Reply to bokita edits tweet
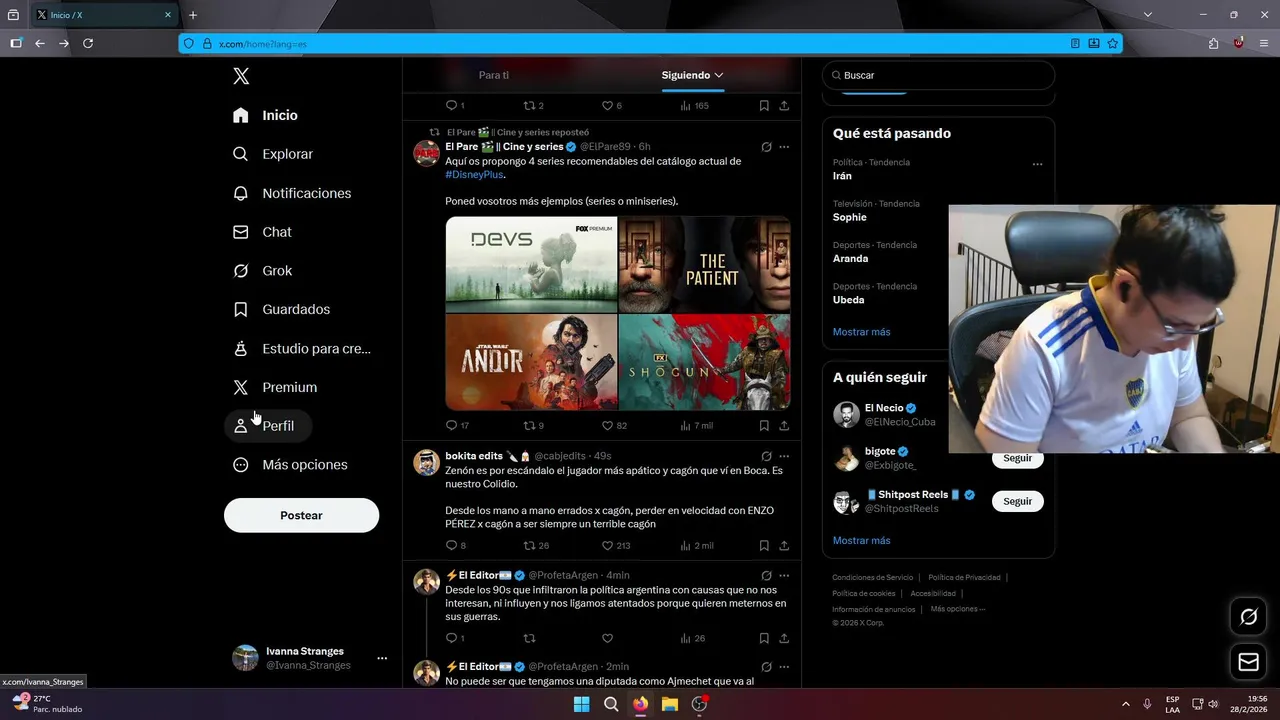Viewport: 1280px width, 720px height. [451, 546]
